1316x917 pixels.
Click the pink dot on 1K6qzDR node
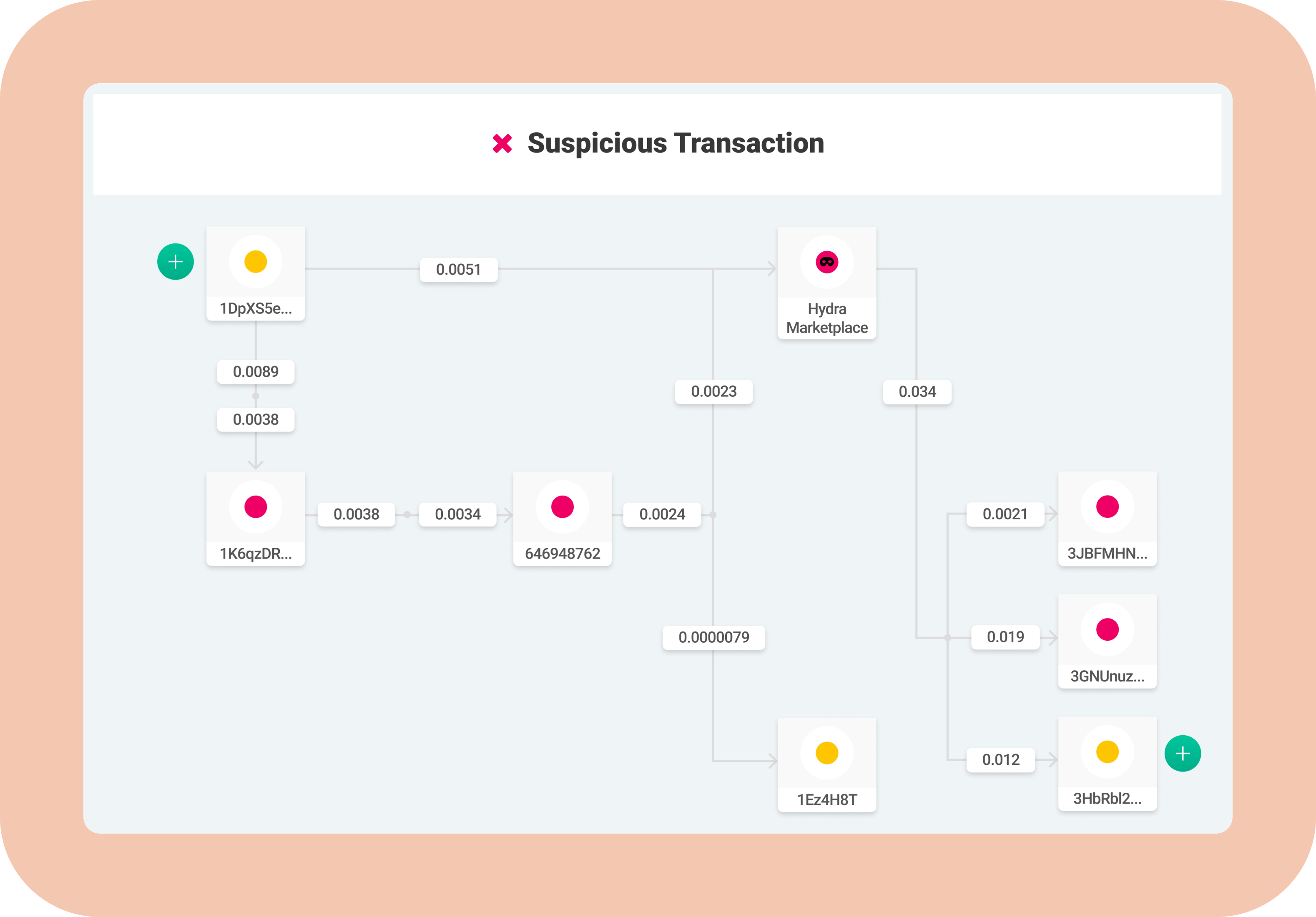pyautogui.click(x=256, y=507)
